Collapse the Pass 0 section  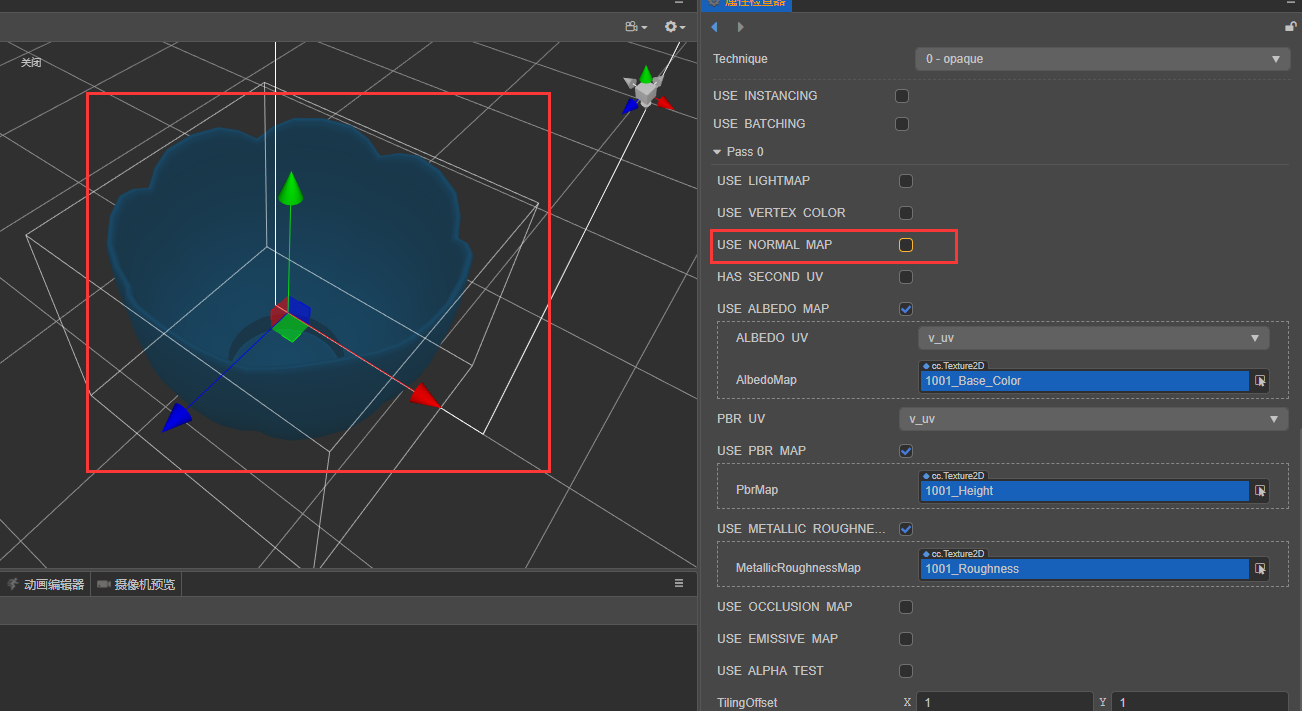click(x=717, y=152)
